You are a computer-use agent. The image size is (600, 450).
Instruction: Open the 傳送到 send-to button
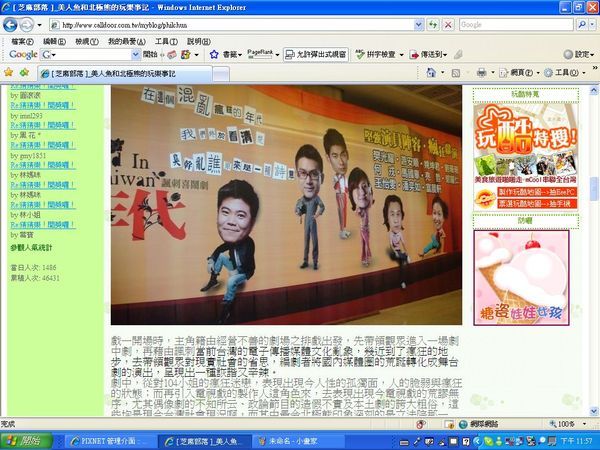428,55
